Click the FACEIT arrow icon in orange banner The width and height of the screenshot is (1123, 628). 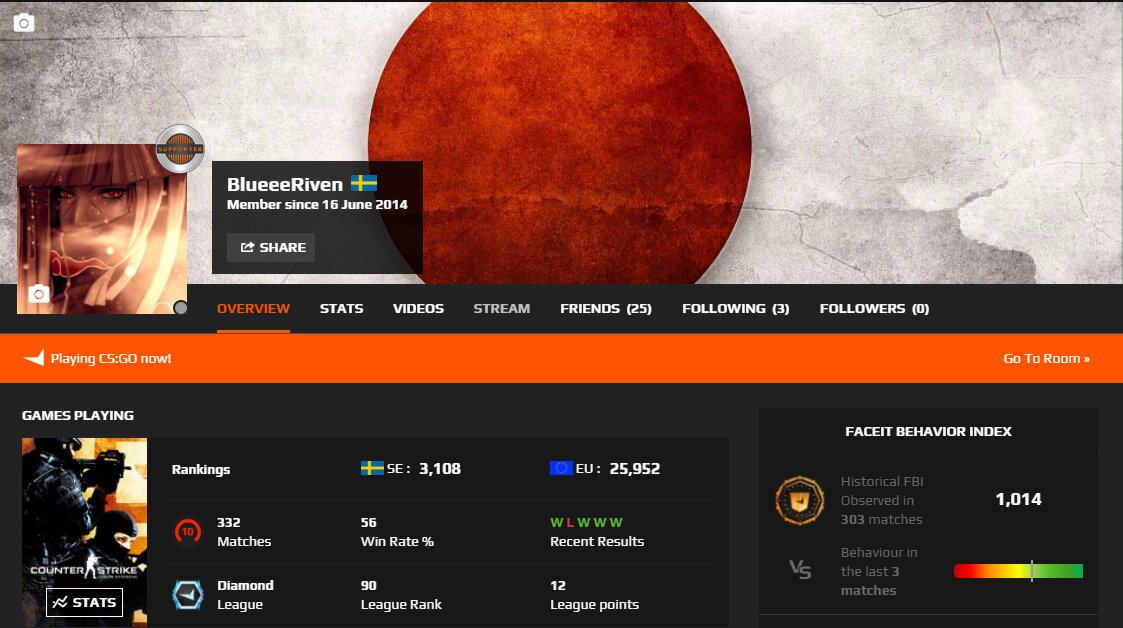coord(34,358)
